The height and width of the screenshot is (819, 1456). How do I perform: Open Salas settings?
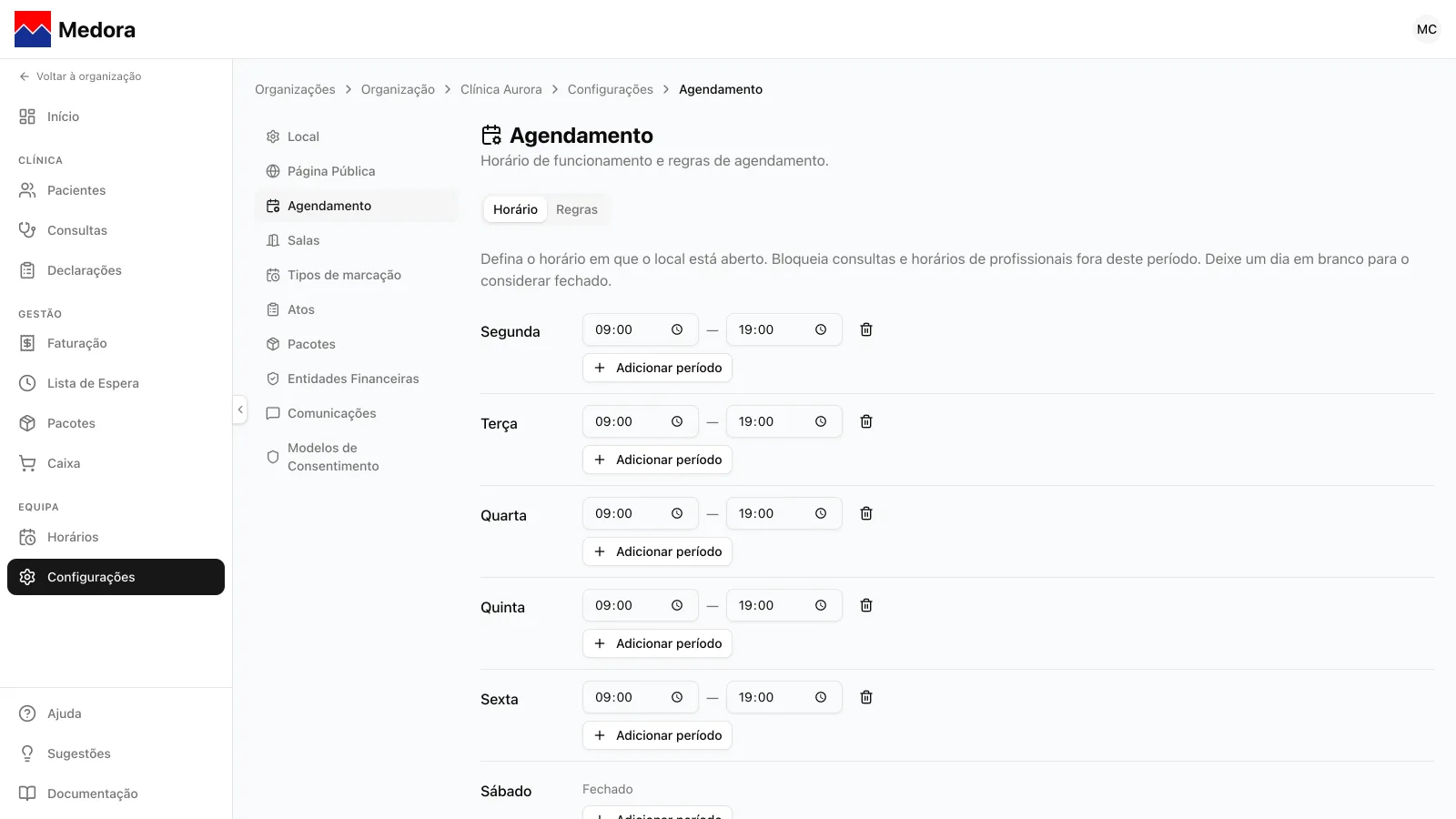point(357,240)
